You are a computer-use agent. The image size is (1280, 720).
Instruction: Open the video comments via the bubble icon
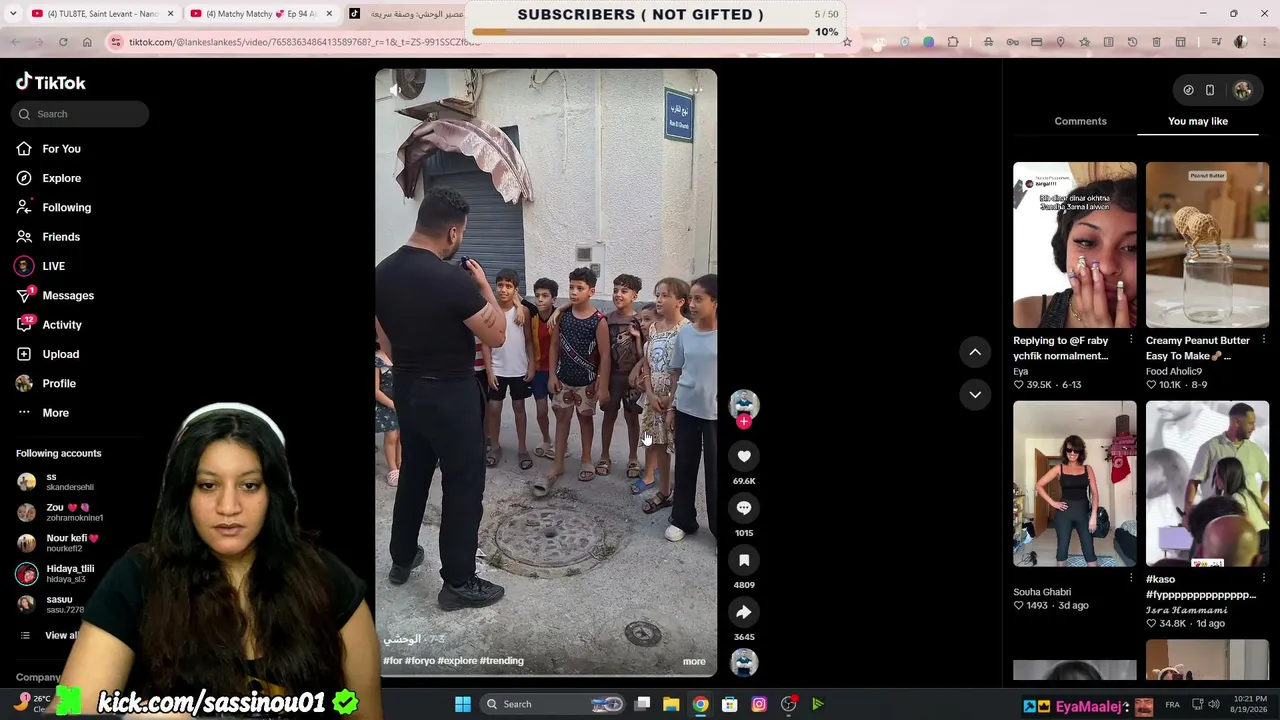click(x=744, y=508)
